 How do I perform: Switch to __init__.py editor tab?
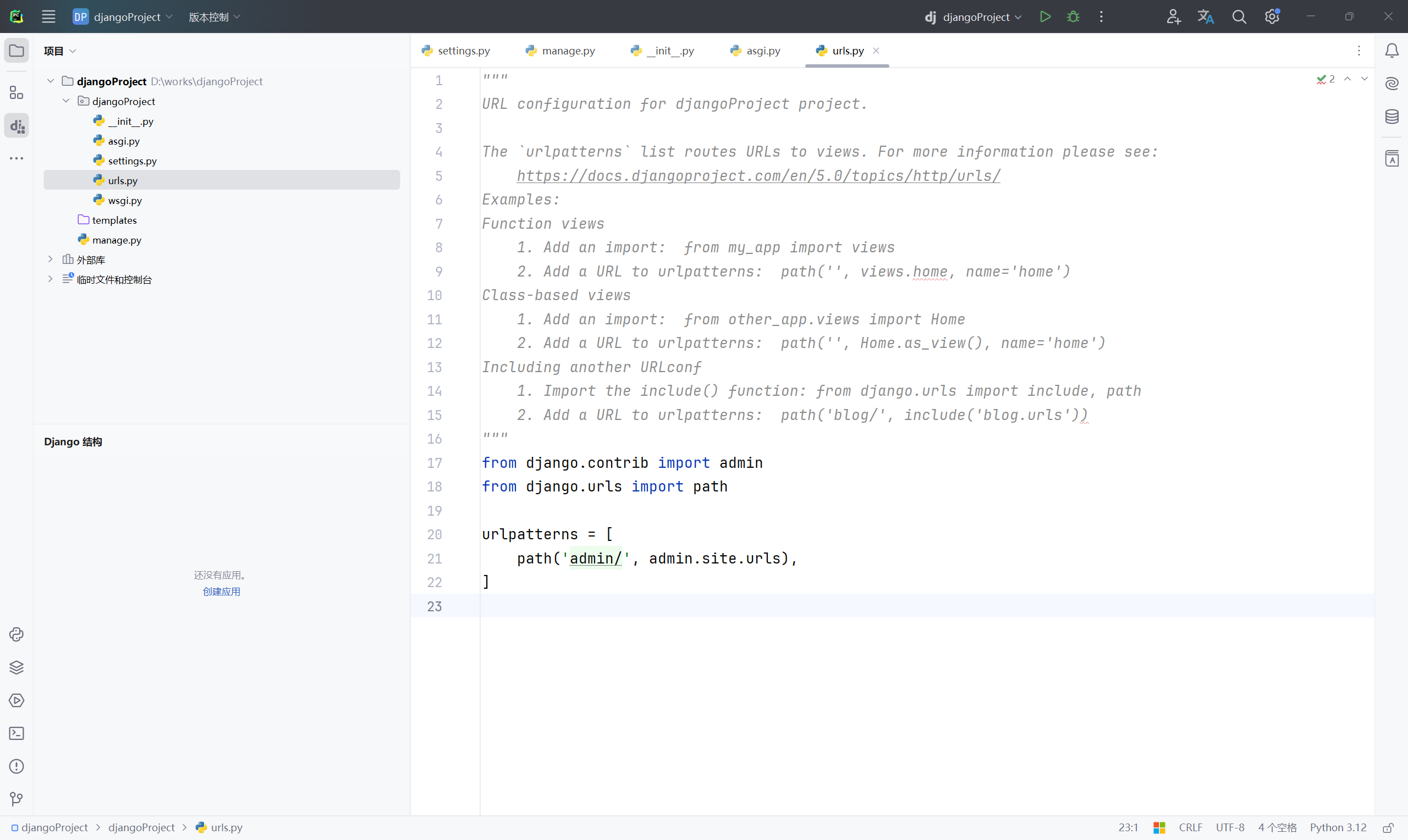[663, 51]
